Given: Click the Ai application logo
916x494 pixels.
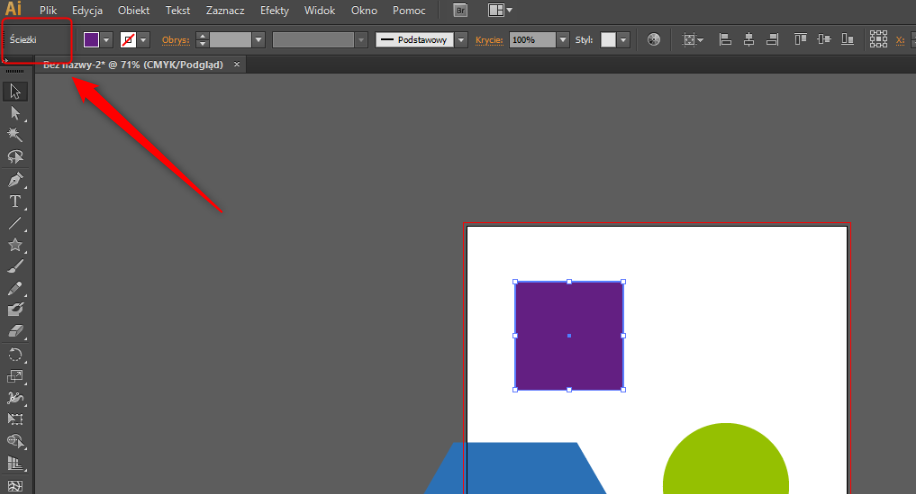Looking at the screenshot, I should (x=13, y=9).
